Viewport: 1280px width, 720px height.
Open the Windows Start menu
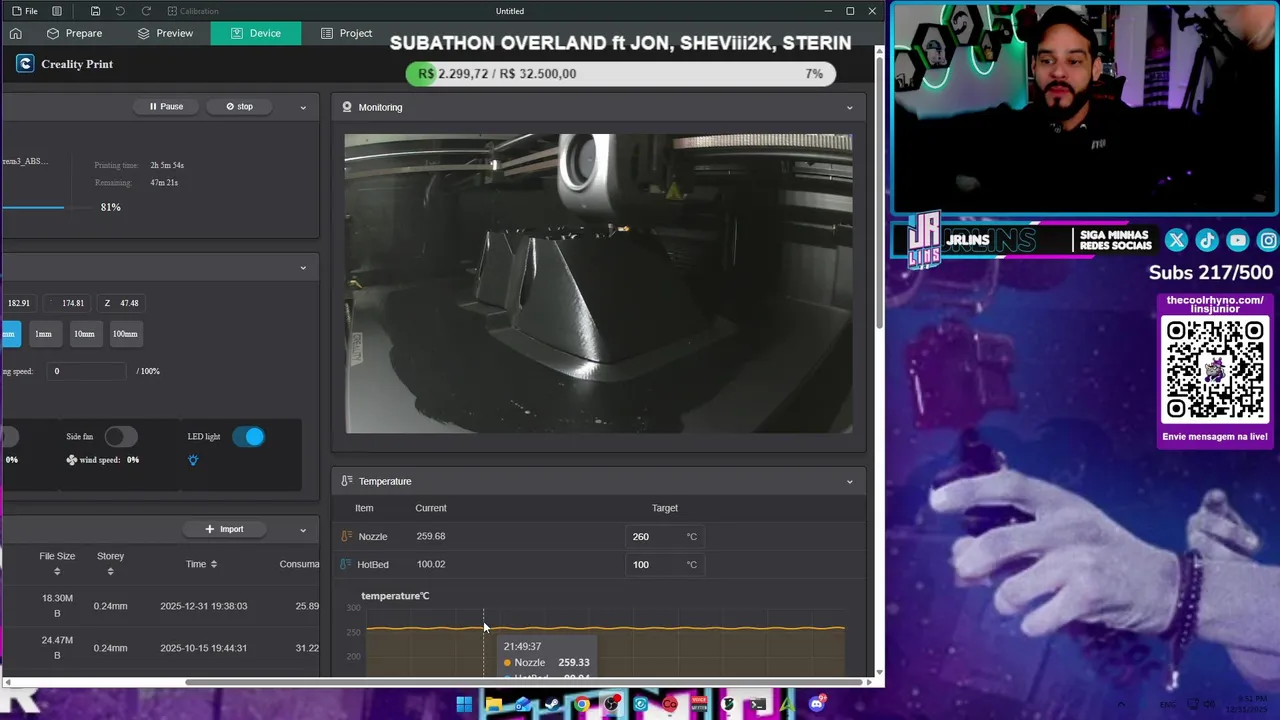tap(464, 704)
